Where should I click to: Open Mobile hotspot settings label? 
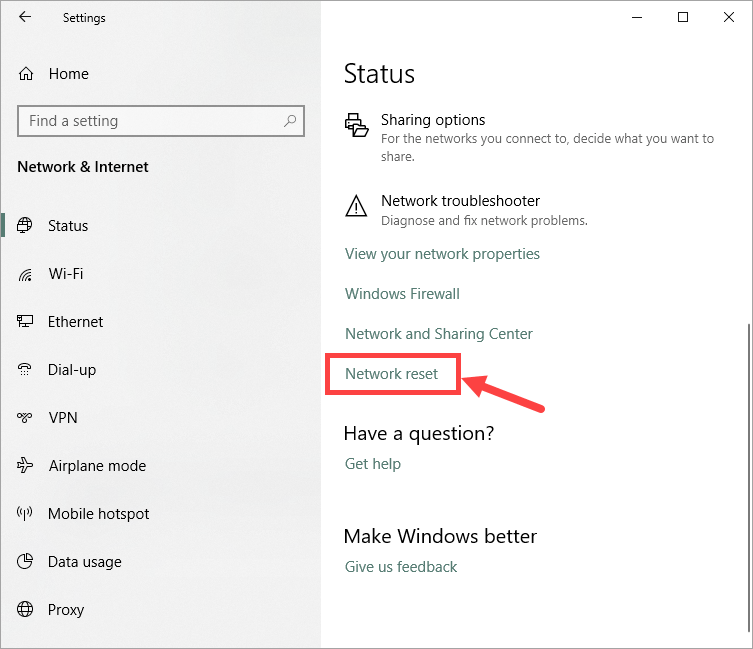[x=99, y=514]
